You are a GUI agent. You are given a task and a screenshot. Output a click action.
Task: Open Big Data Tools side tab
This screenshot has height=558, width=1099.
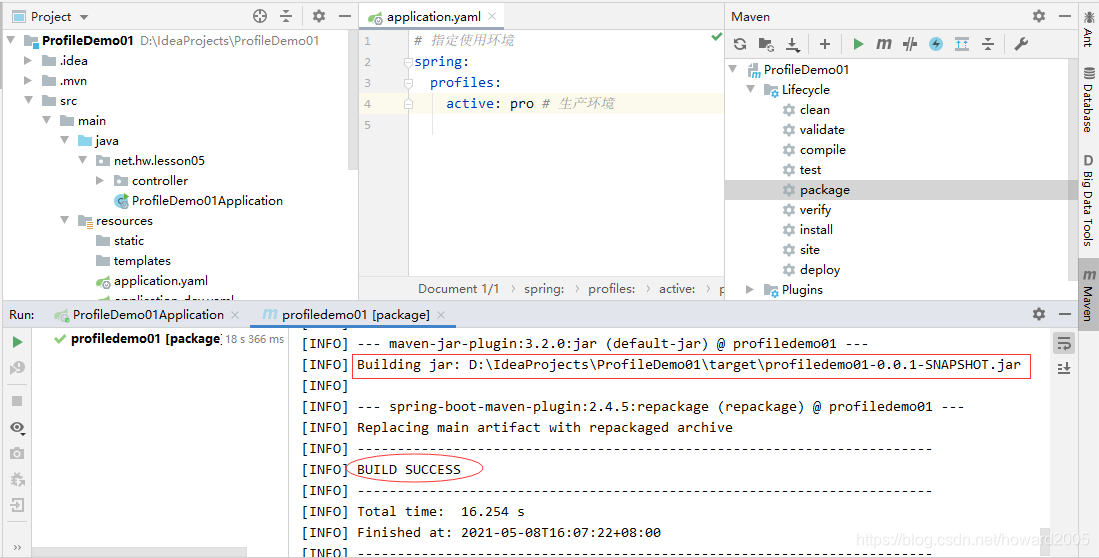coord(1088,200)
